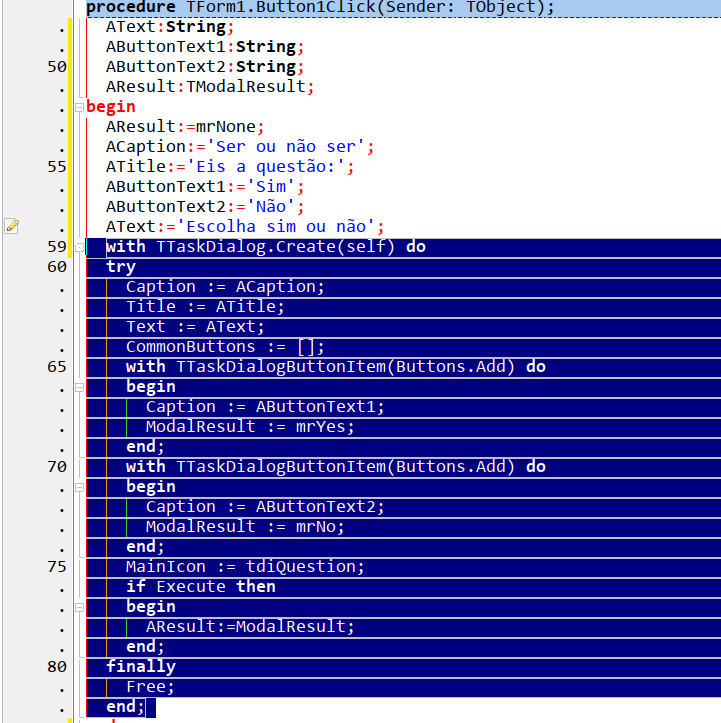The image size is (721, 723).
Task: Click the TModalResult type name
Action: click(245, 87)
